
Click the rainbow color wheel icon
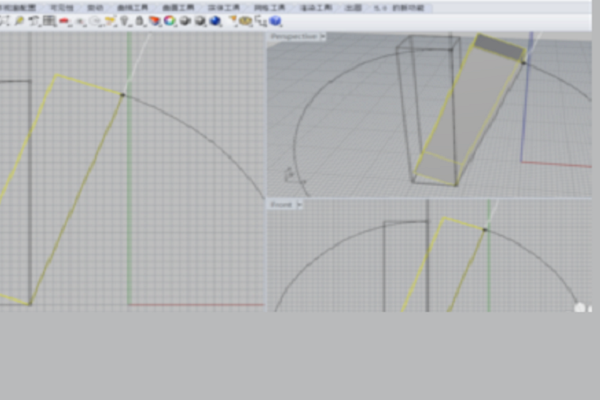click(x=170, y=20)
